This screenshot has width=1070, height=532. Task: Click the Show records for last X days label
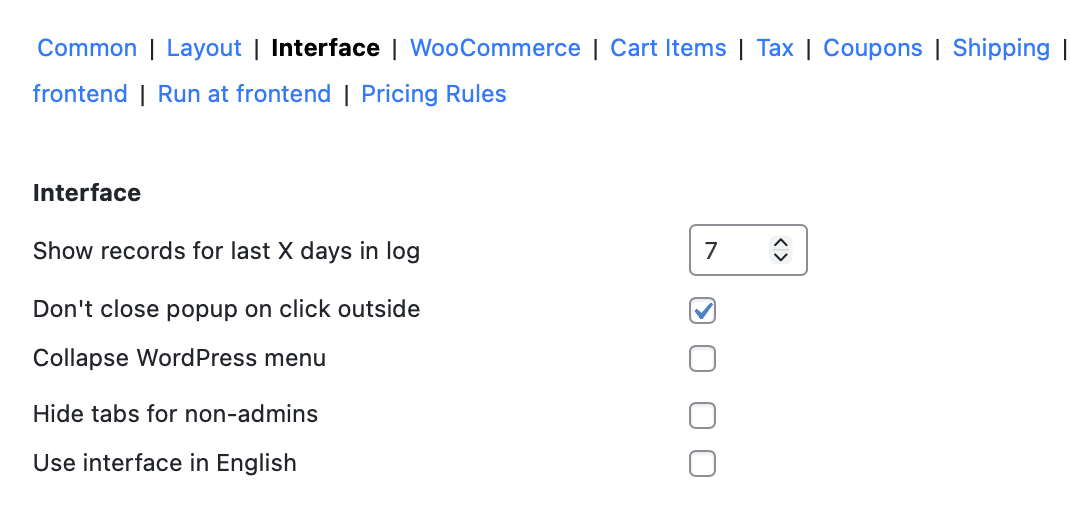tap(226, 251)
